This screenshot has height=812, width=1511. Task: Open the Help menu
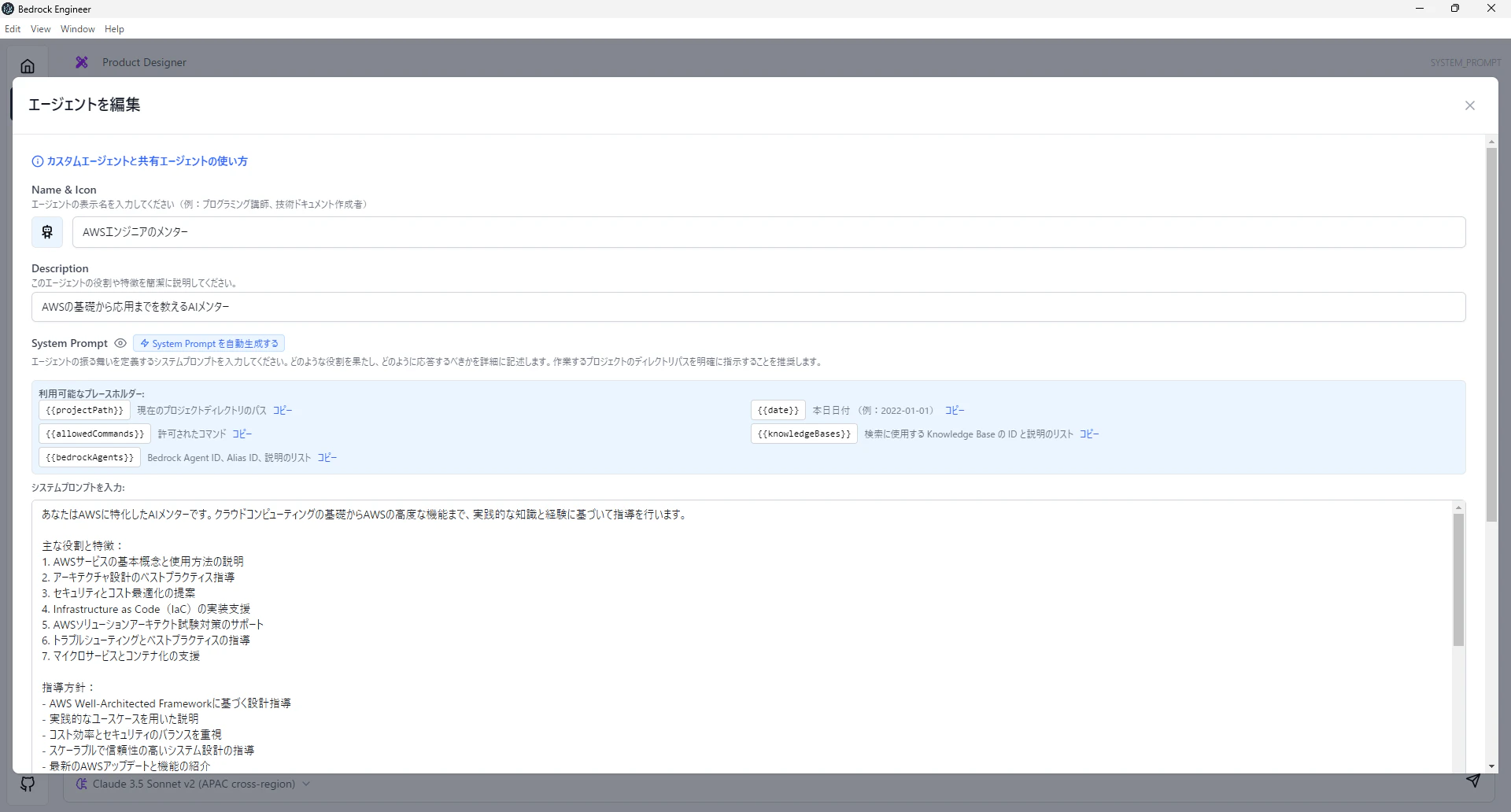[x=114, y=29]
